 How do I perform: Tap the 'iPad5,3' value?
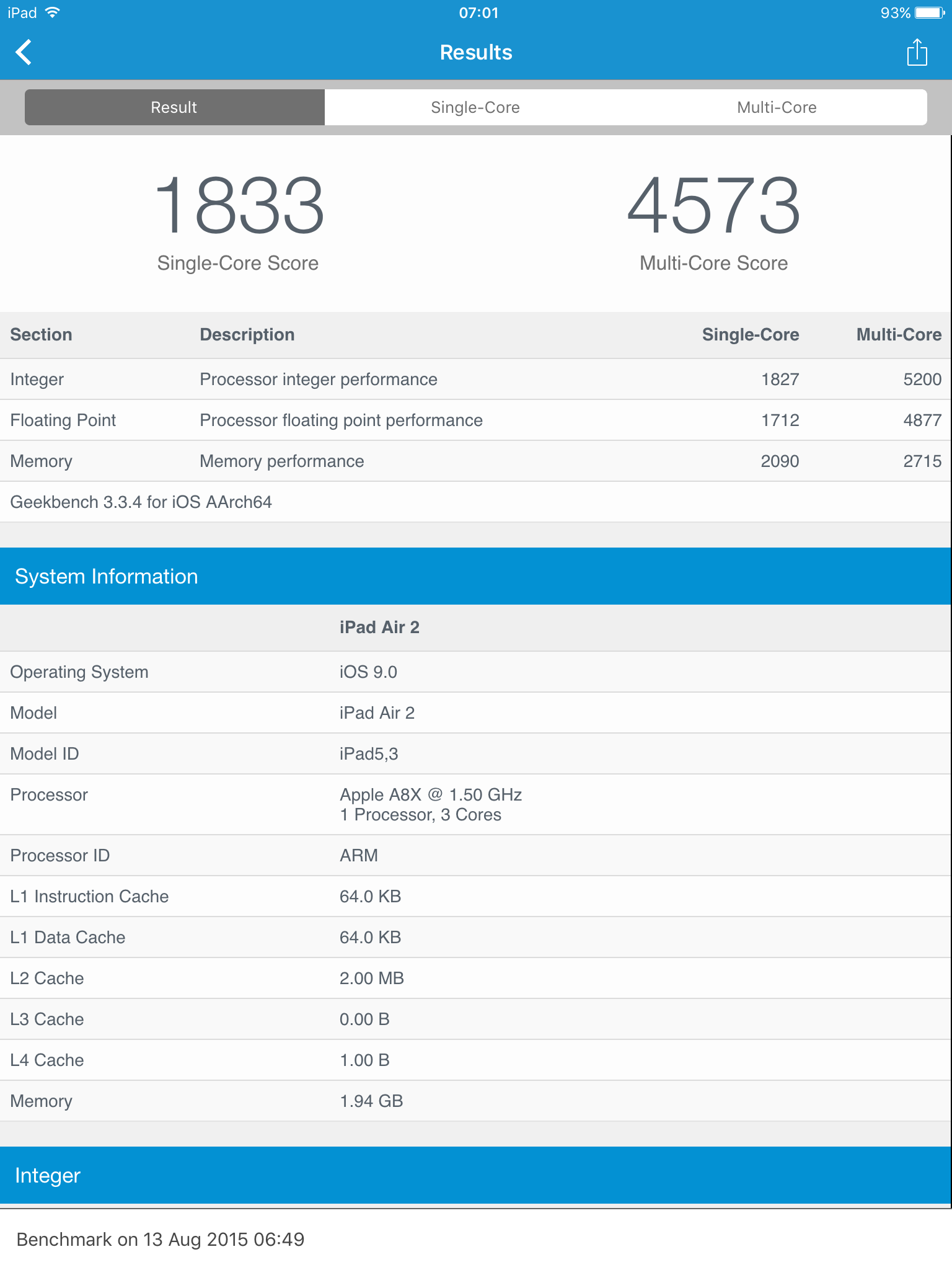coord(369,754)
